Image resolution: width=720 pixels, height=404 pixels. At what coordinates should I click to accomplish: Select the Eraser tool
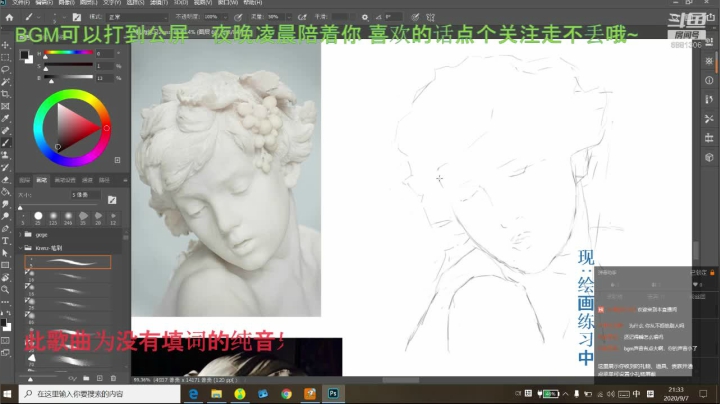coord(6,180)
